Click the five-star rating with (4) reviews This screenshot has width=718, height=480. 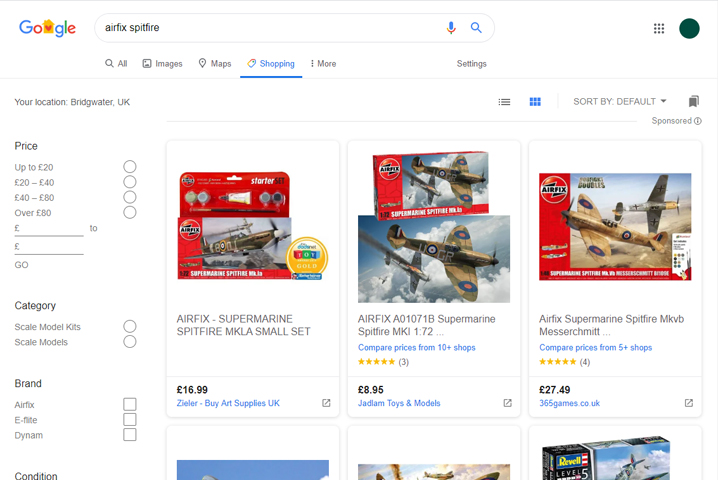point(565,362)
